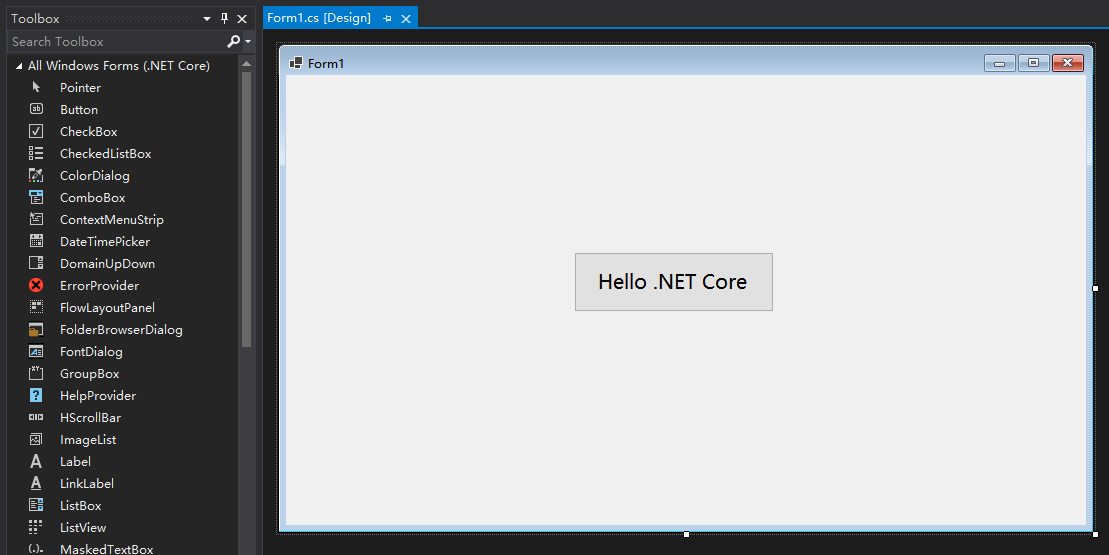
Task: Pick the ContextMenuStrip icon
Action: point(36,219)
